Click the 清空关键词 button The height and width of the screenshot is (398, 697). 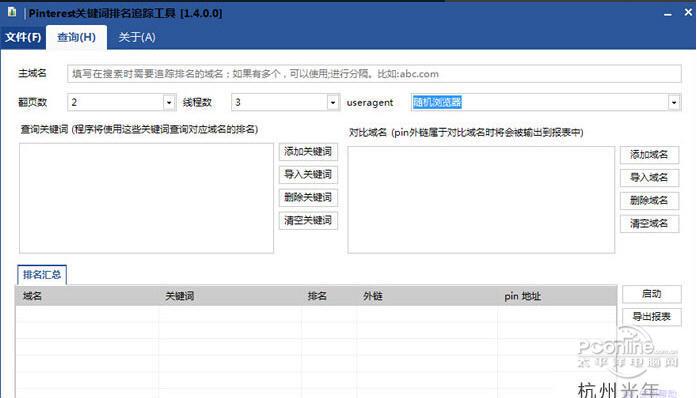[x=308, y=221]
